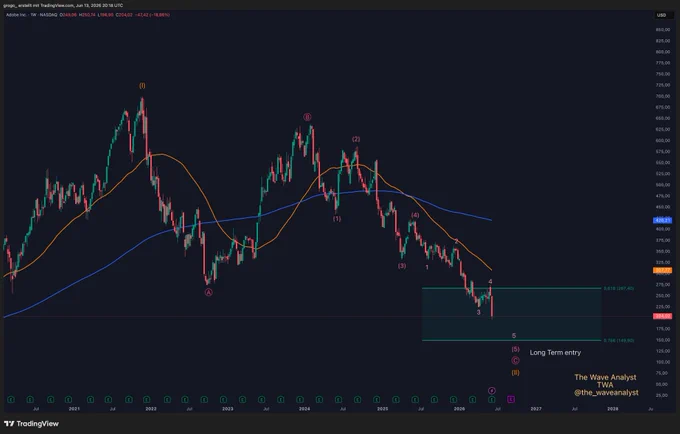Select the orange (II) wave label
Image resolution: width=680 pixels, height=434 pixels.
click(x=515, y=372)
